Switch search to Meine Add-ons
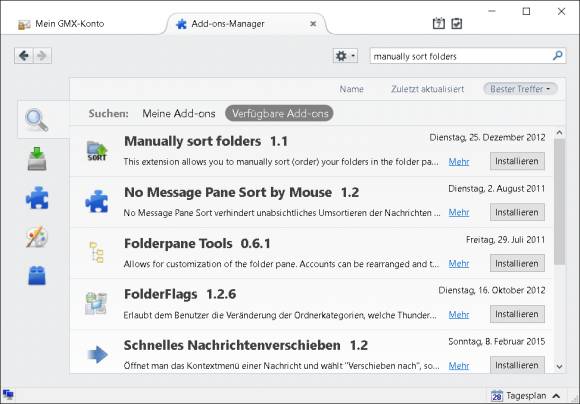580x404 pixels. [x=179, y=113]
